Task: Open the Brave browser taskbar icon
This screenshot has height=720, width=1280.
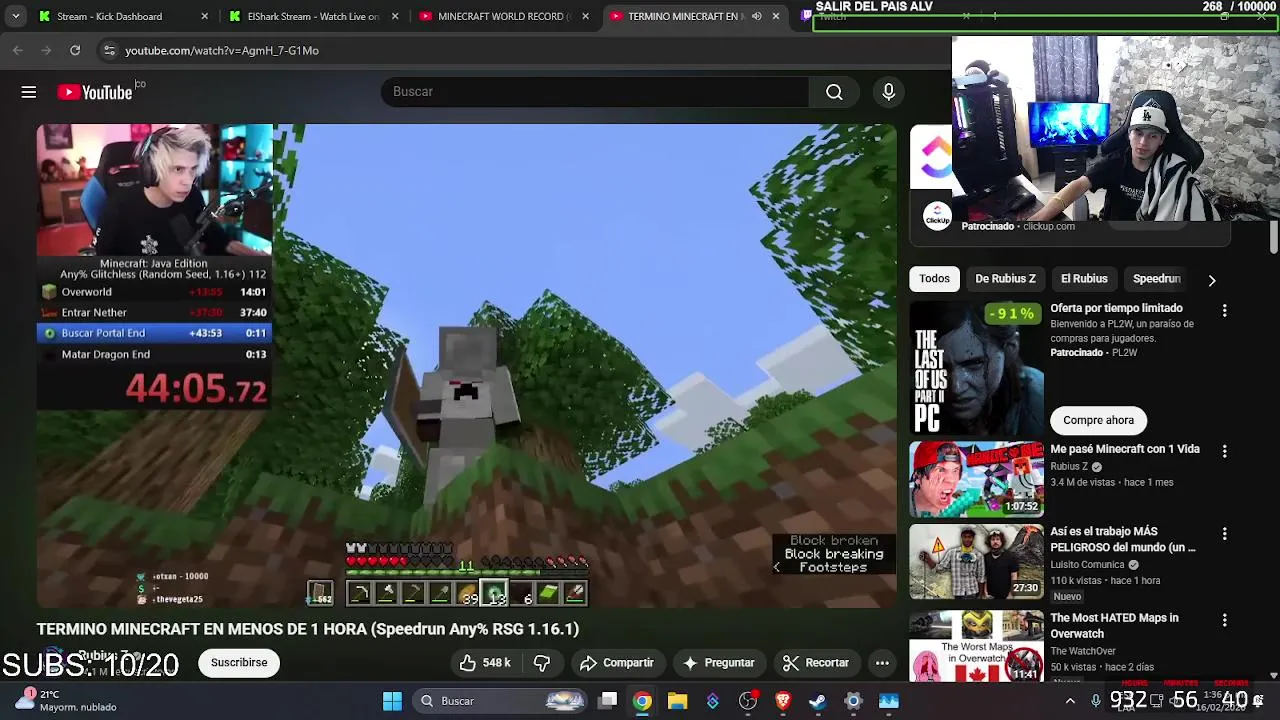Action: tap(783, 701)
